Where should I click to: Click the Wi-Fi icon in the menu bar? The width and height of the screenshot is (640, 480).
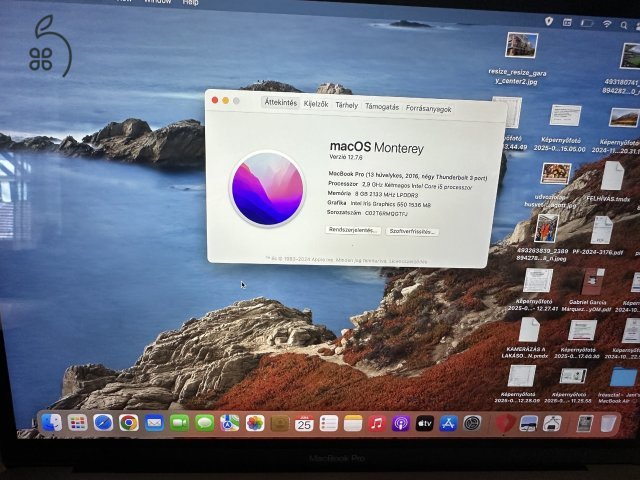(607, 24)
